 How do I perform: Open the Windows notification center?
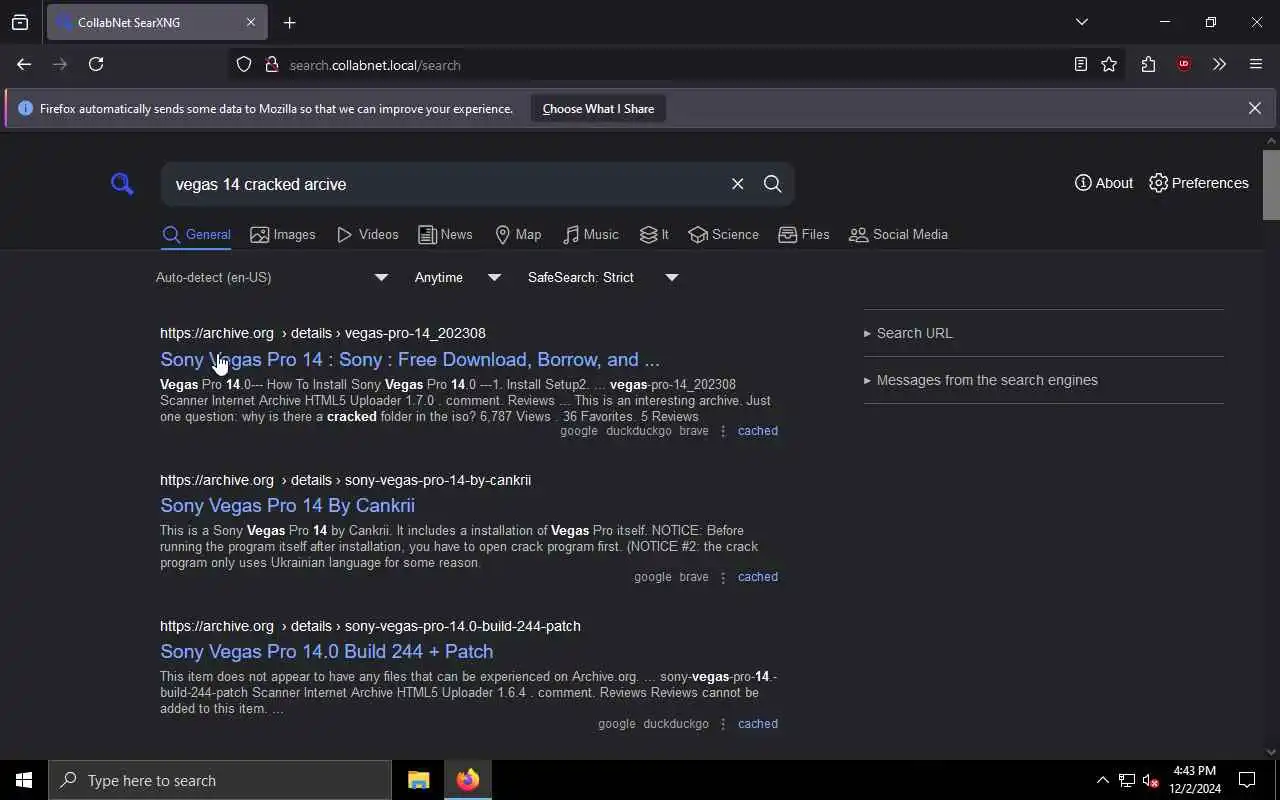1247,780
